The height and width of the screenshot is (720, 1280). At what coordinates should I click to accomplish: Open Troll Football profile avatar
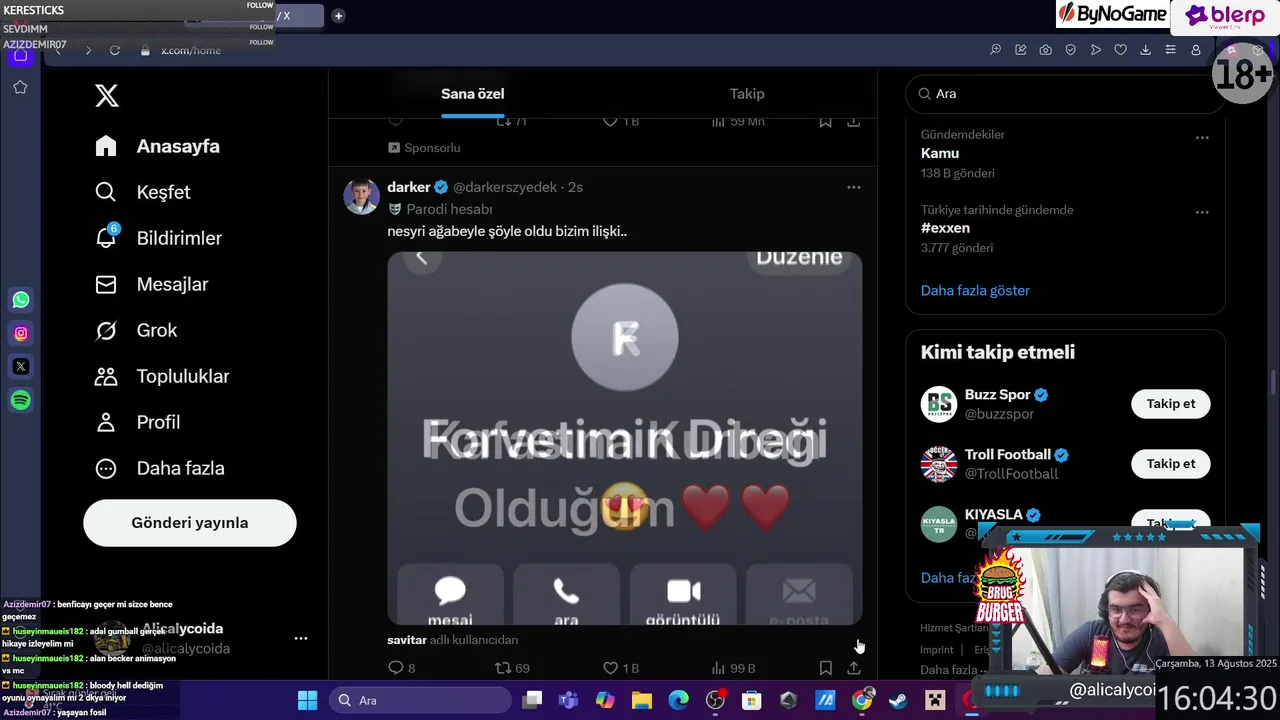[x=939, y=464]
